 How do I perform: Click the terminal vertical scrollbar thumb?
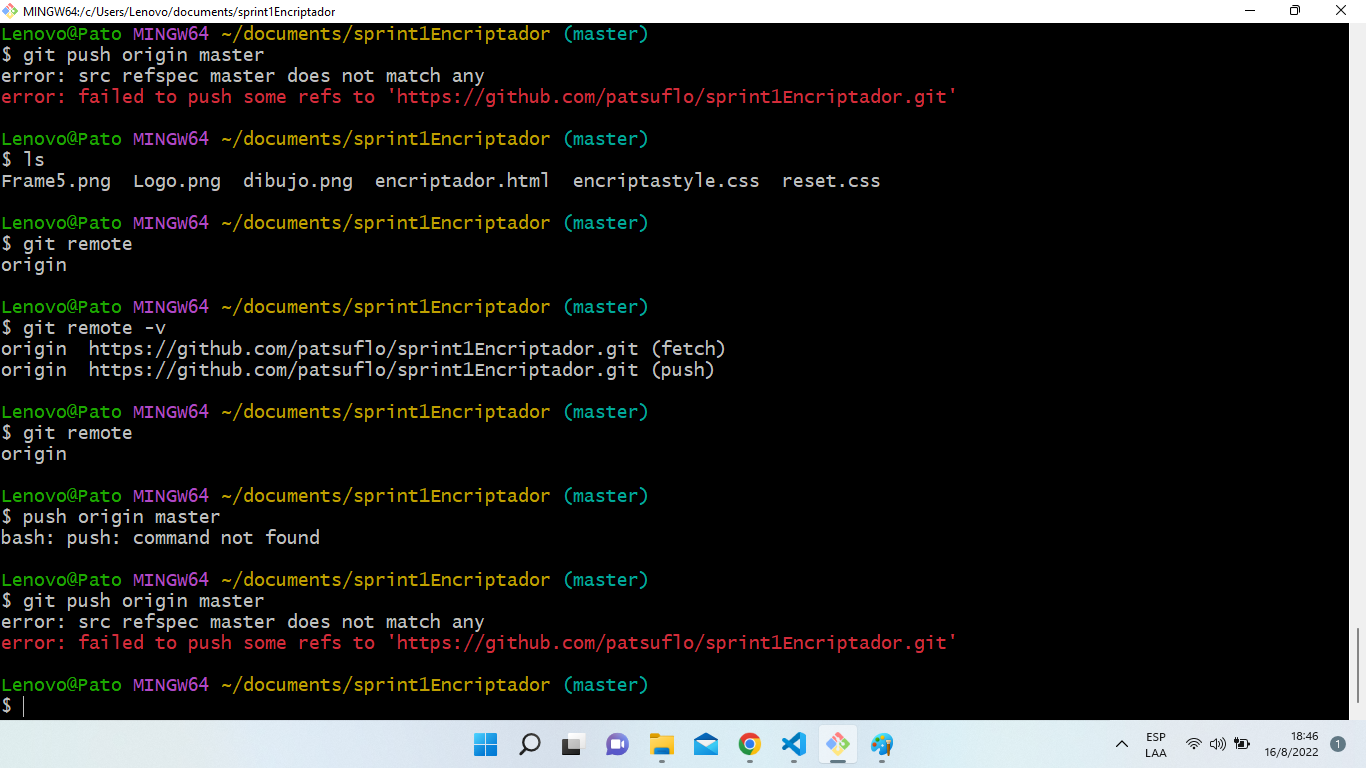(1359, 665)
